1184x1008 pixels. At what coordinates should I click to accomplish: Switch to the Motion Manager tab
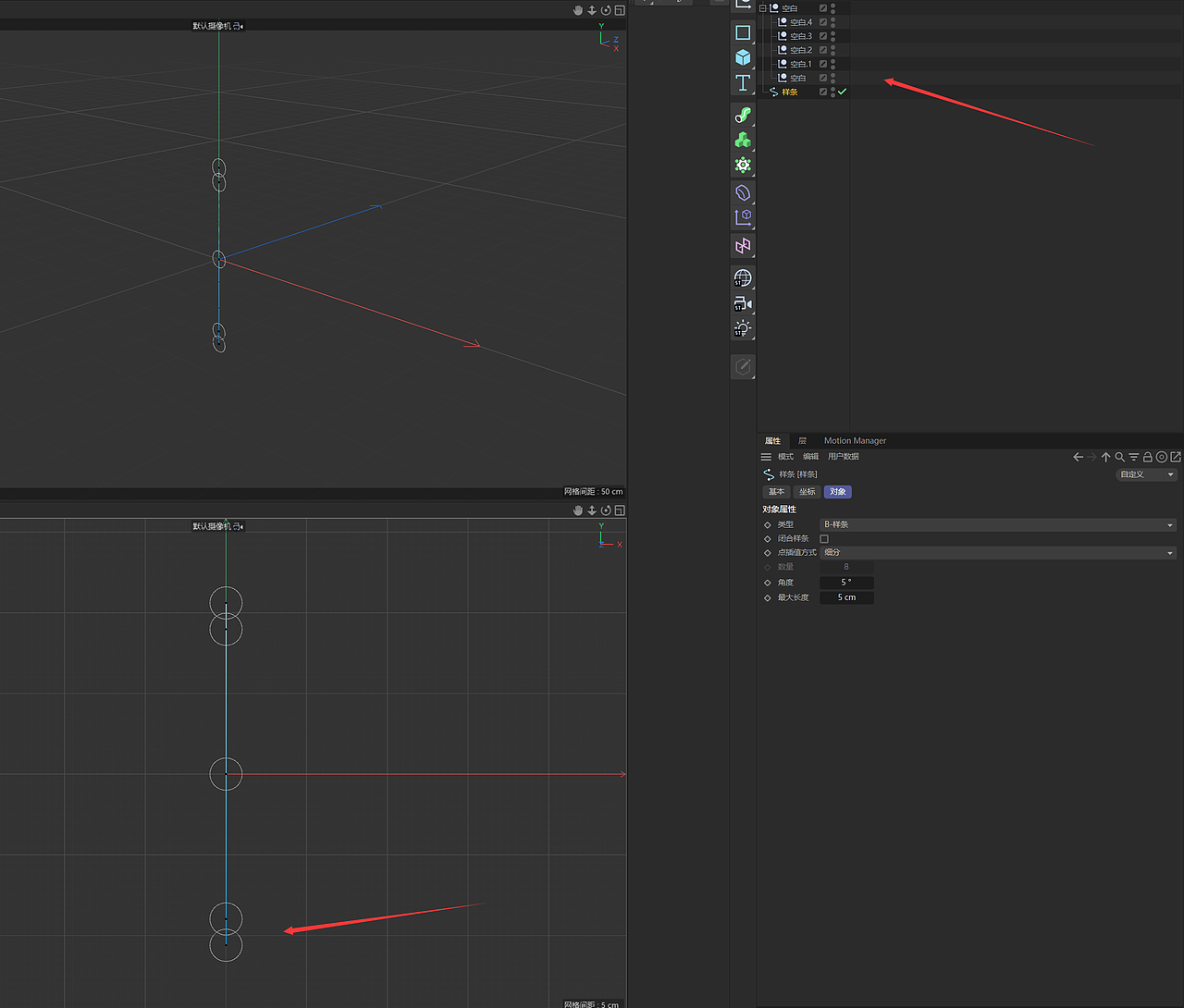coord(855,441)
